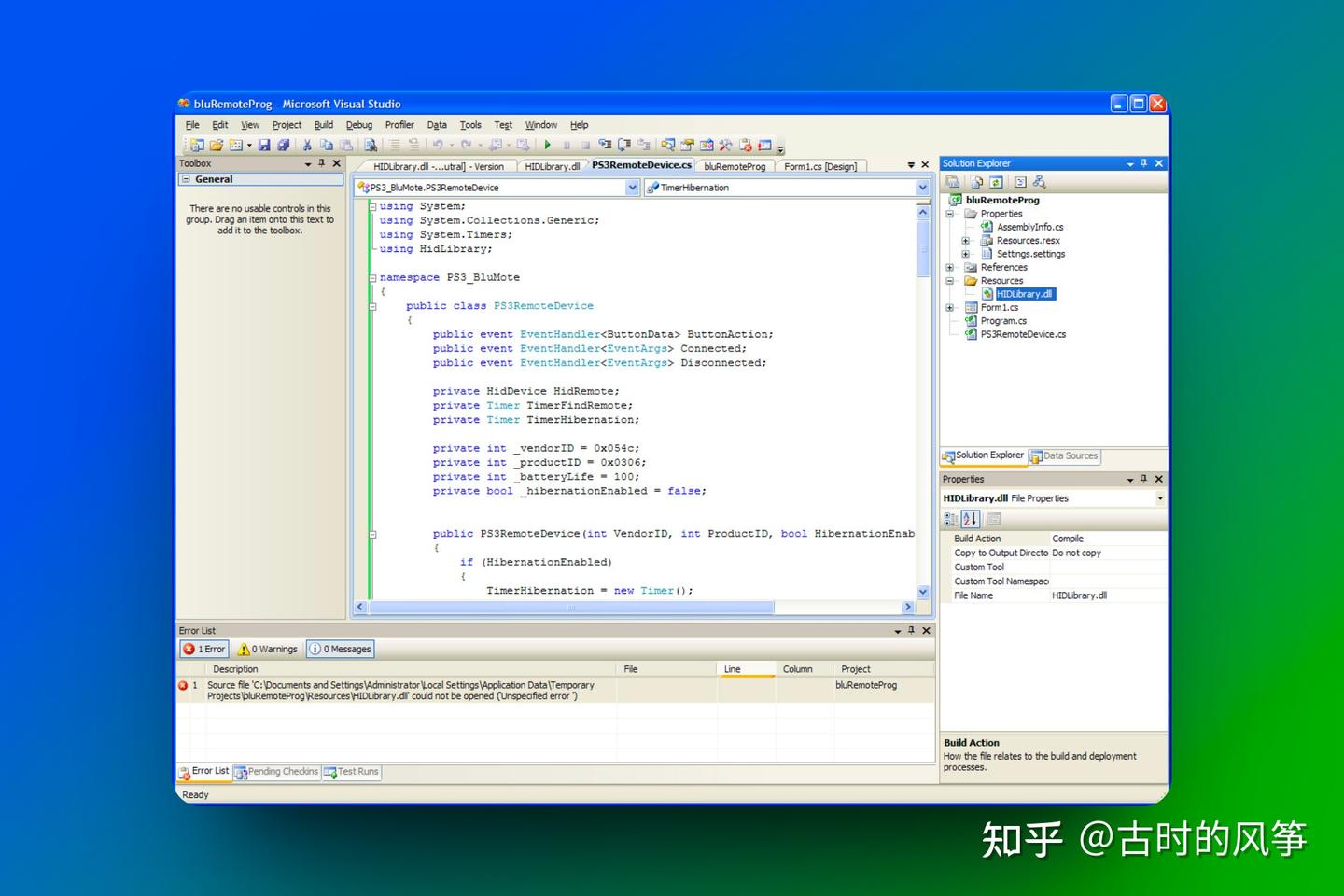The height and width of the screenshot is (896, 1344).
Task: Sort errors by Line column header
Action: coord(747,669)
